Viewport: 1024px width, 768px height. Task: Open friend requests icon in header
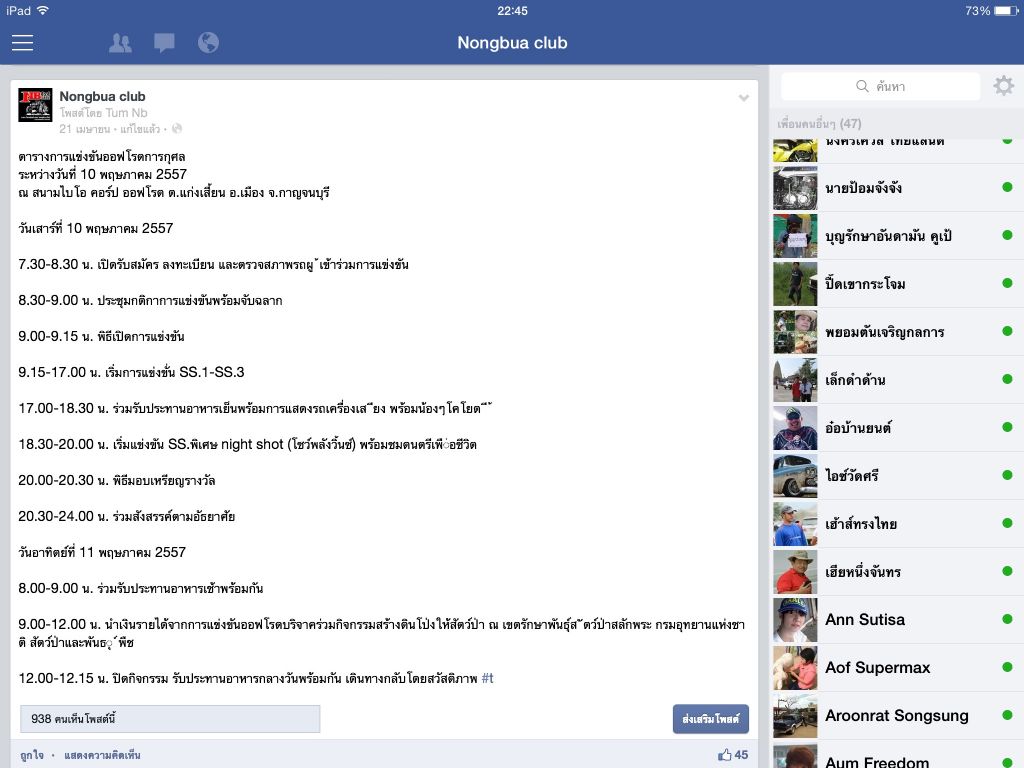pos(120,43)
